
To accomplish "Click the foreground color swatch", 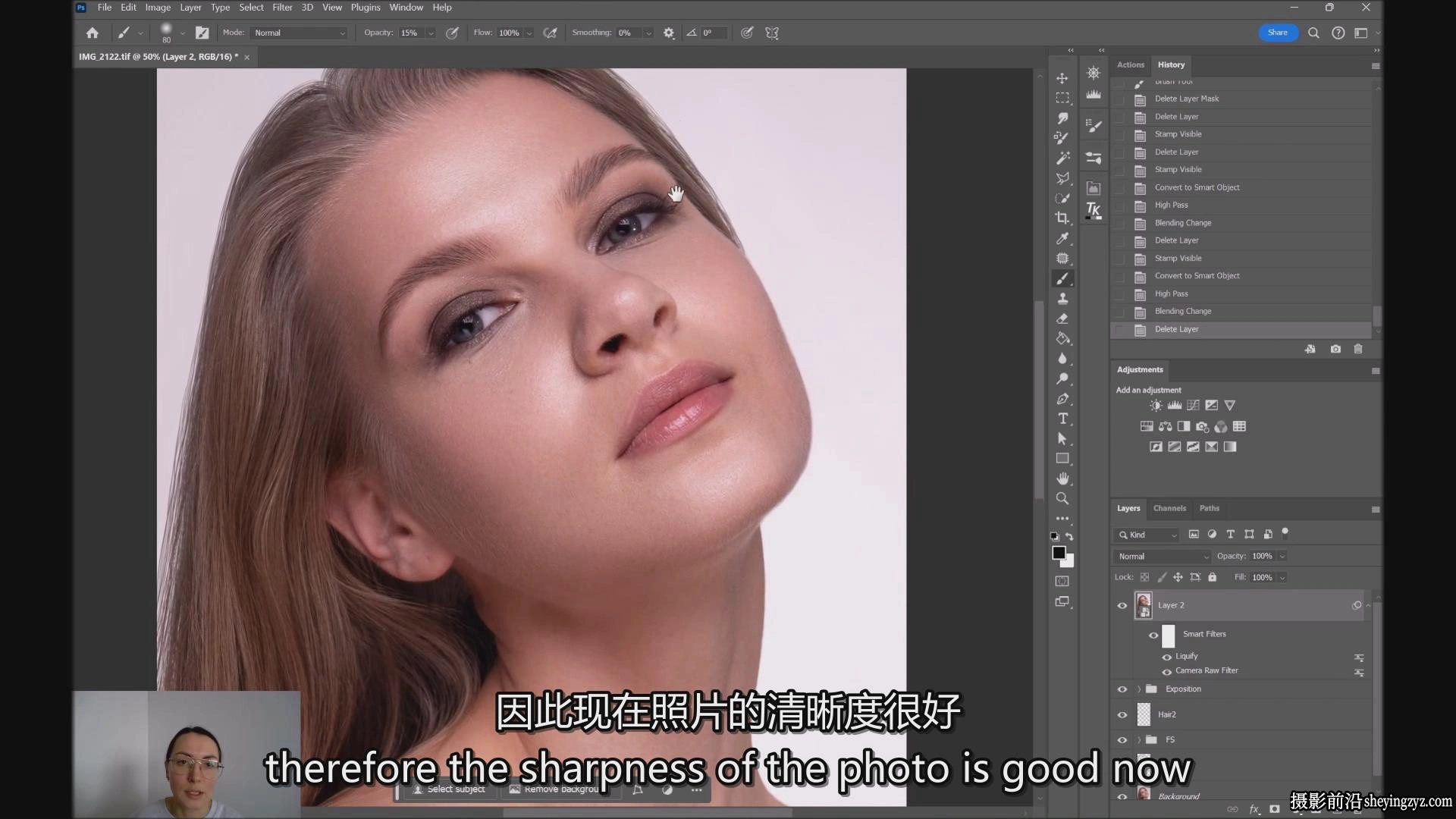I will click(x=1059, y=553).
